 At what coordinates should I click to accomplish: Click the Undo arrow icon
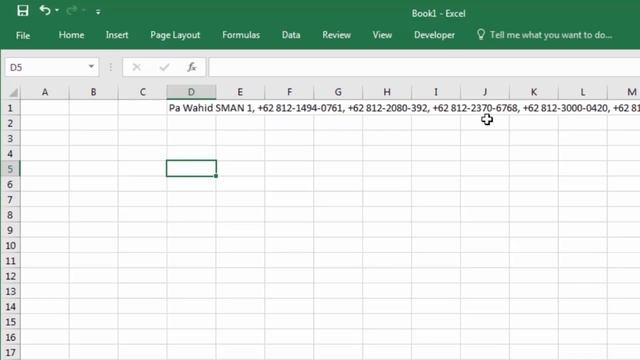click(x=45, y=10)
